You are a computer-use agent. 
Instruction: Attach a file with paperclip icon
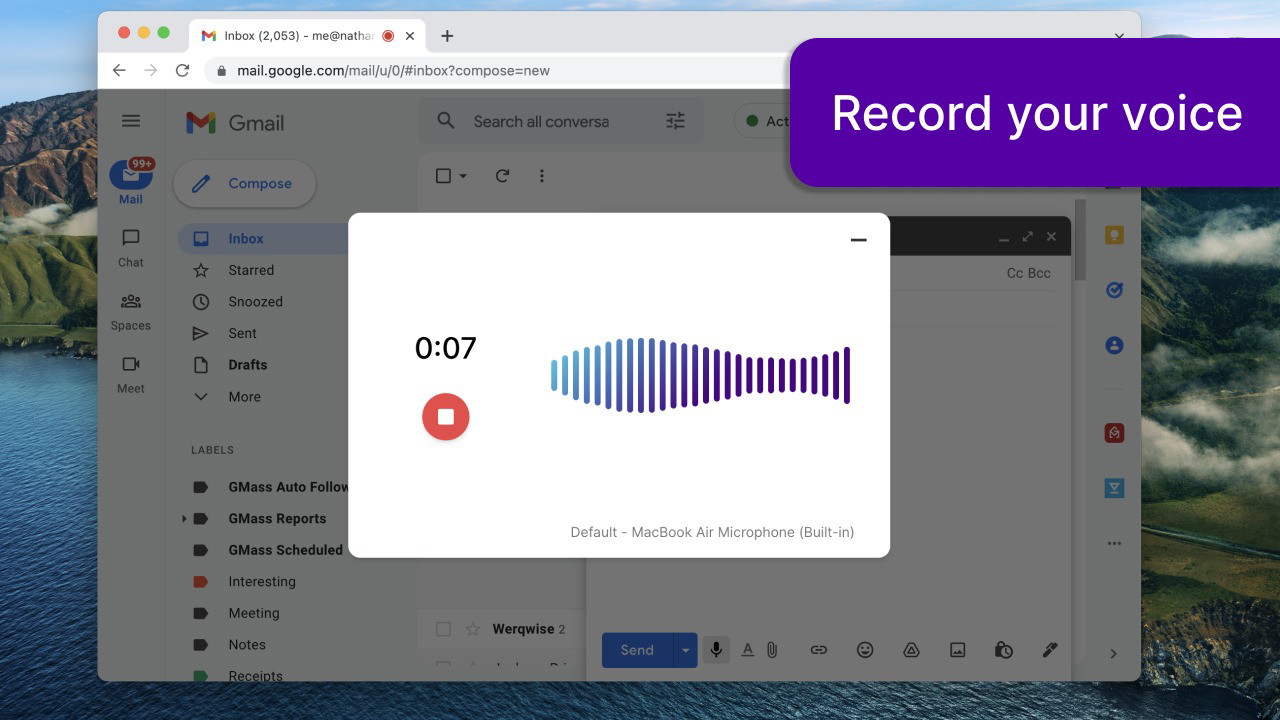click(x=772, y=650)
